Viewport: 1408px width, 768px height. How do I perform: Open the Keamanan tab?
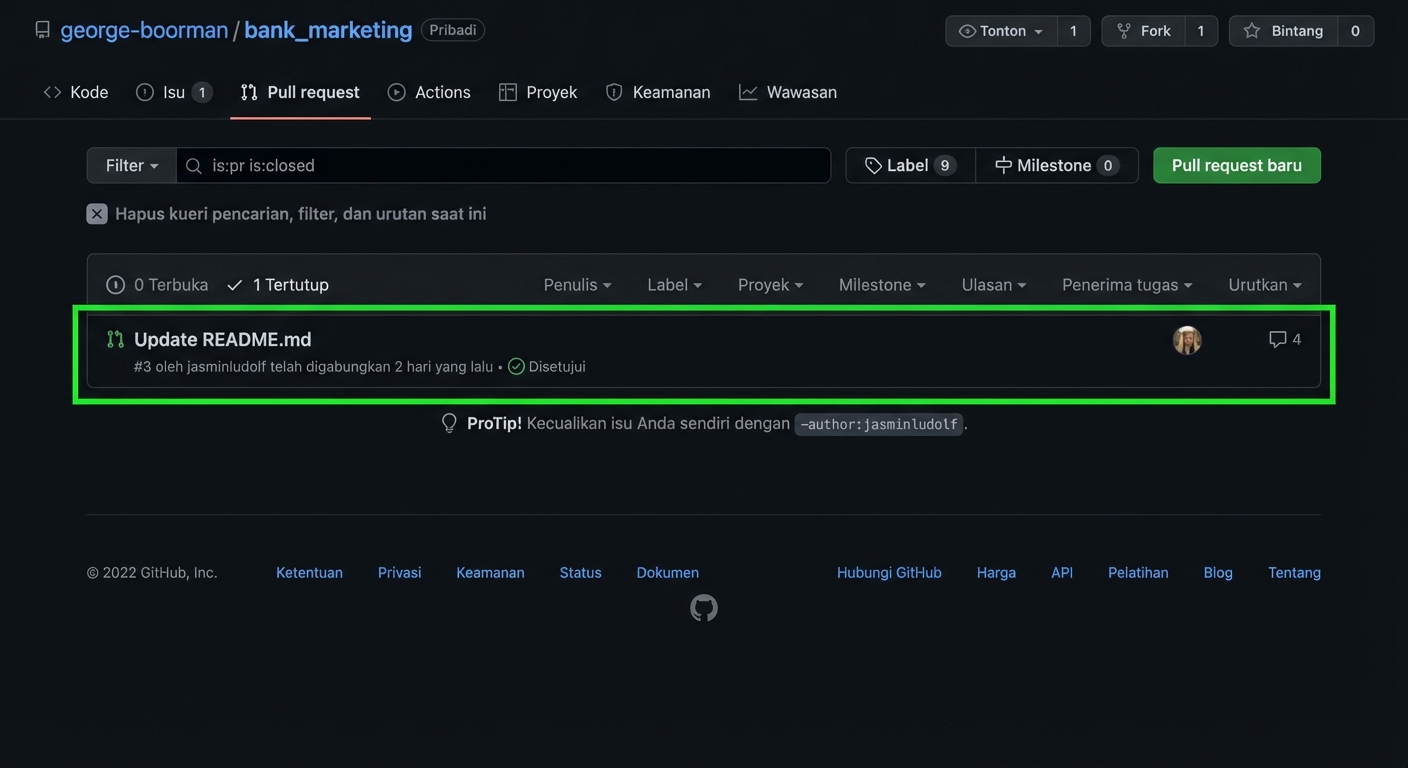tap(658, 92)
